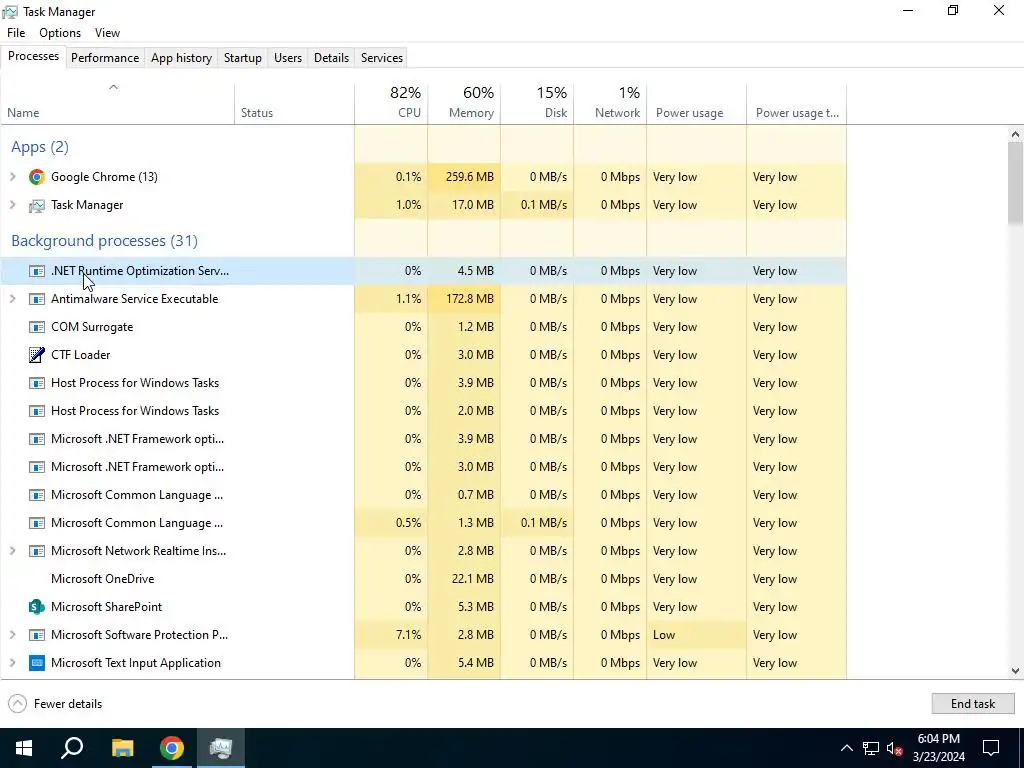Open File Explorer from the taskbar
The image size is (1024, 768).
point(122,748)
